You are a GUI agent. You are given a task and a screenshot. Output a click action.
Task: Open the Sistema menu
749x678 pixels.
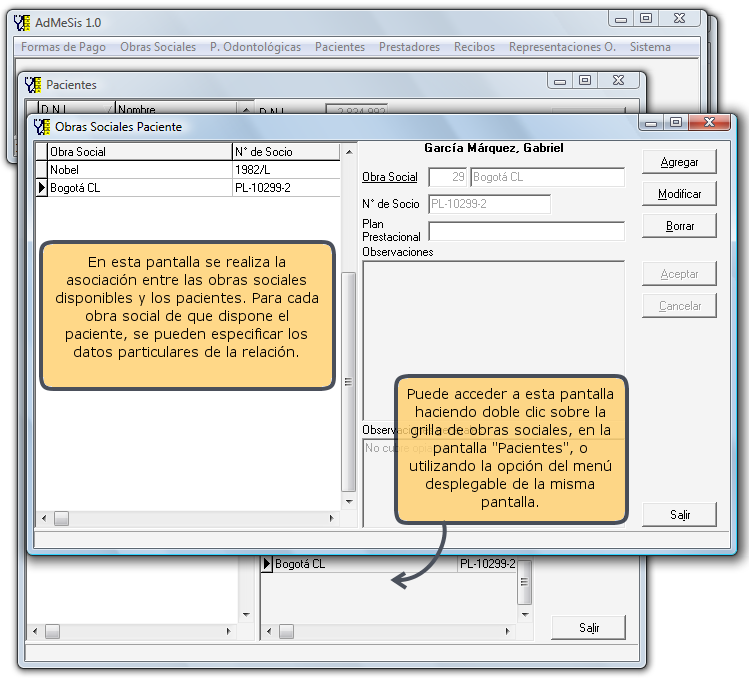[650, 47]
